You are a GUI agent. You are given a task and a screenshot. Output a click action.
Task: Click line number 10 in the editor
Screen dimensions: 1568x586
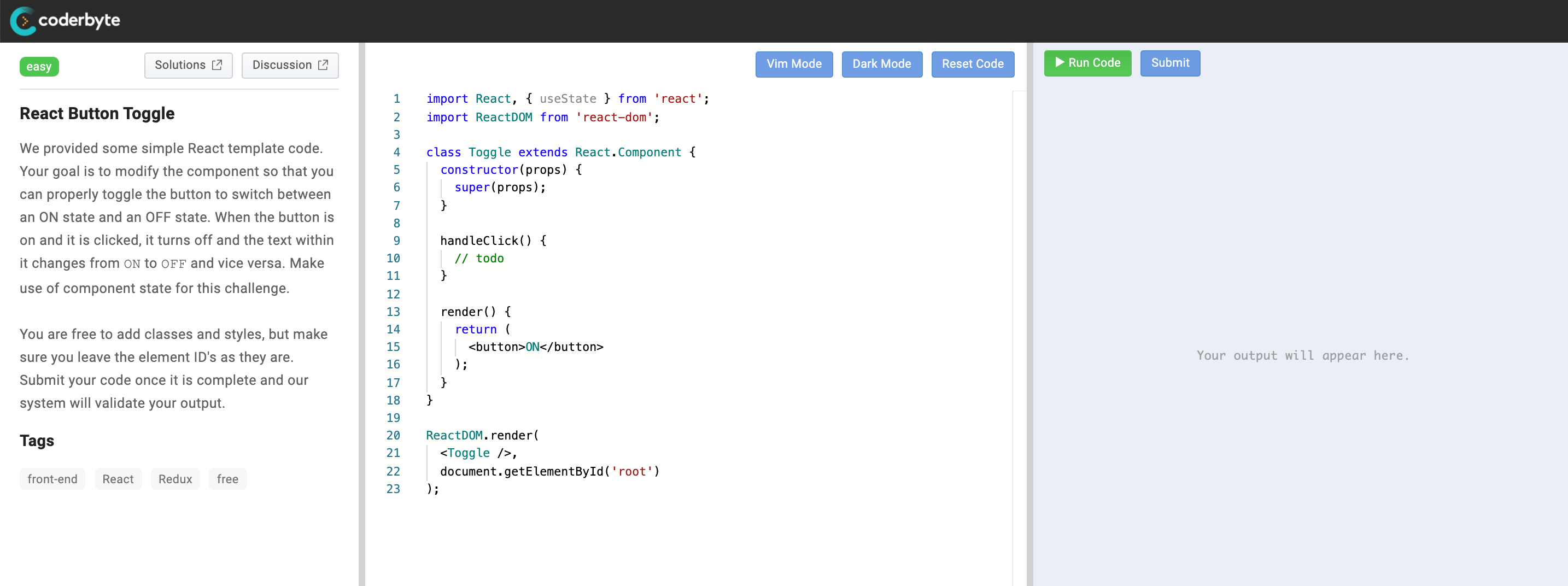(393, 259)
